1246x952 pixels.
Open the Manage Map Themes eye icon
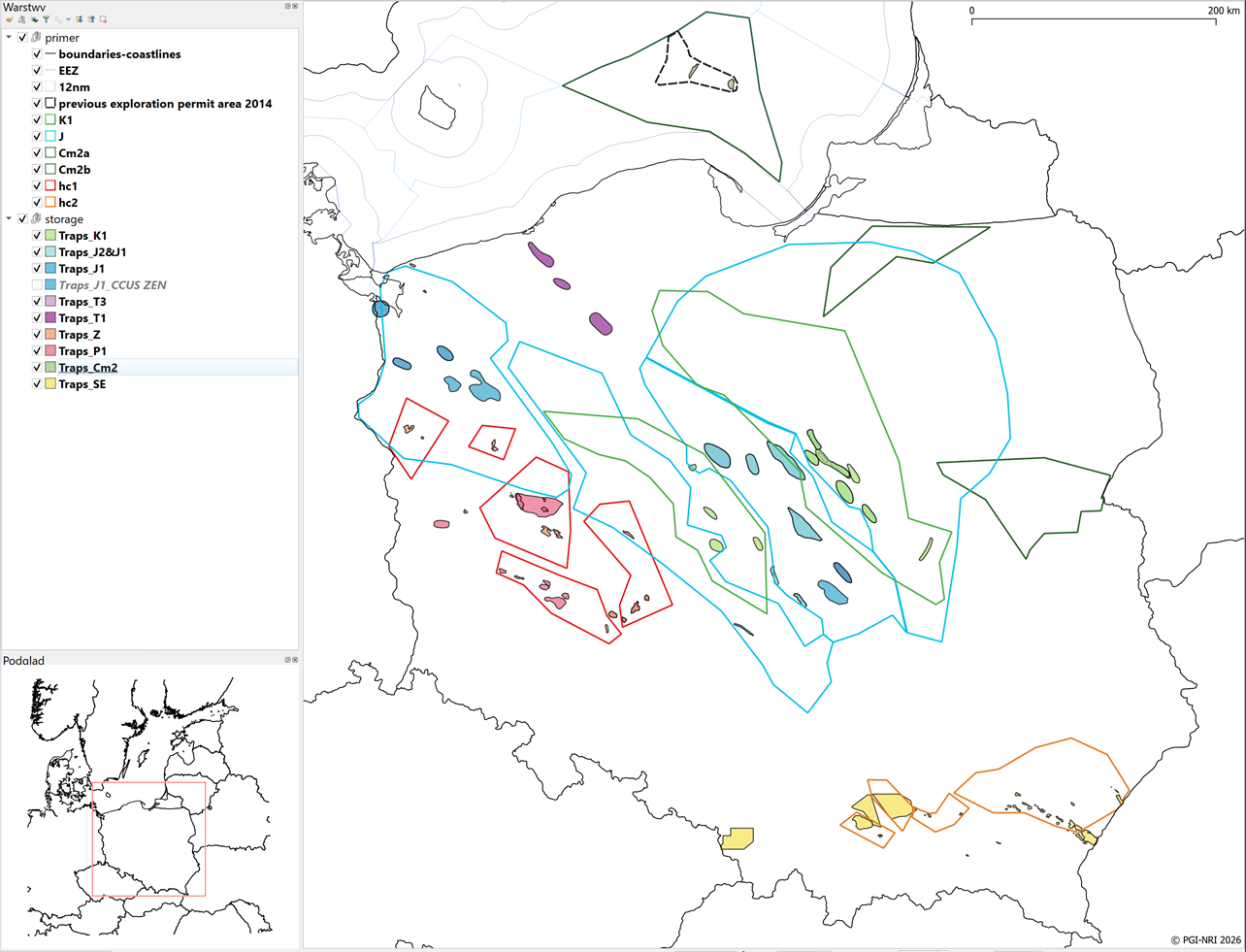pos(34,19)
